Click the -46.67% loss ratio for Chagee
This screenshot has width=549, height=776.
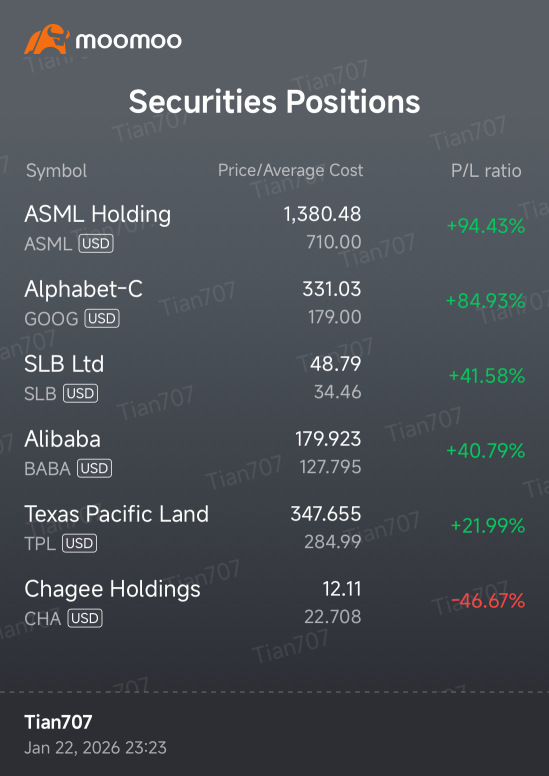(488, 602)
